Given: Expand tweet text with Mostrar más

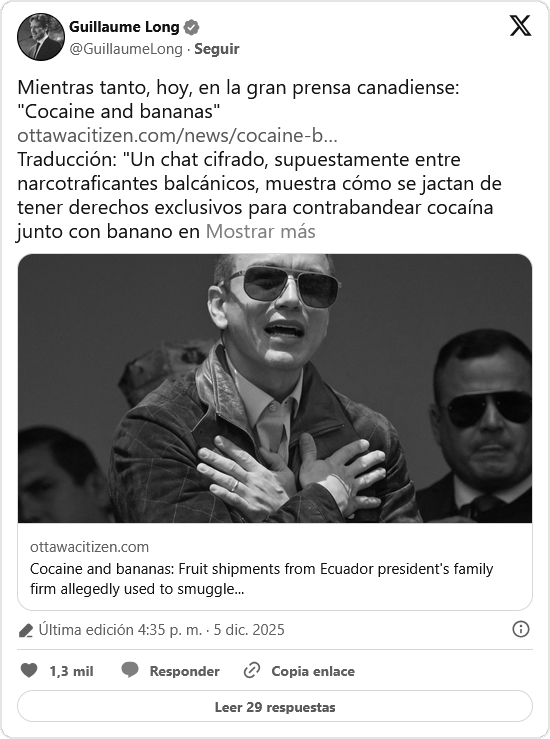Looking at the screenshot, I should click(x=261, y=231).
